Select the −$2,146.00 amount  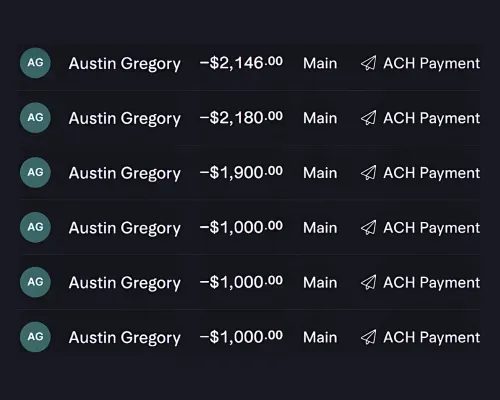point(241,63)
